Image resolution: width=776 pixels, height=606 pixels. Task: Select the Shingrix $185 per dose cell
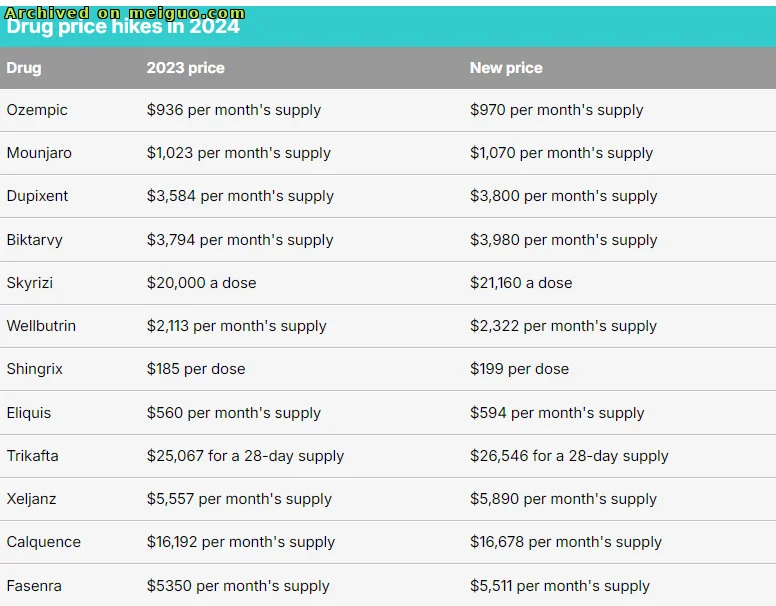[x=196, y=369]
